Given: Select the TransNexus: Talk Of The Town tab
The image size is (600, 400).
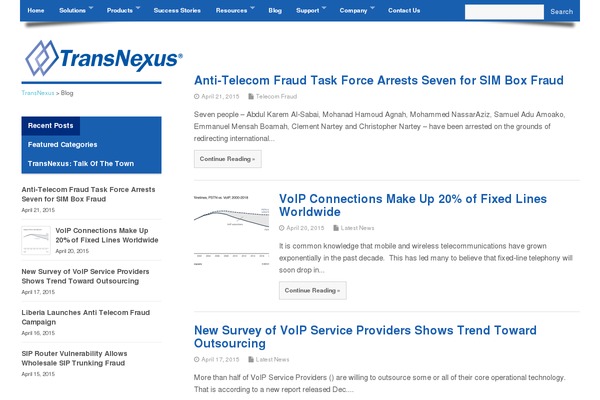Looking at the screenshot, I should pyautogui.click(x=81, y=164).
